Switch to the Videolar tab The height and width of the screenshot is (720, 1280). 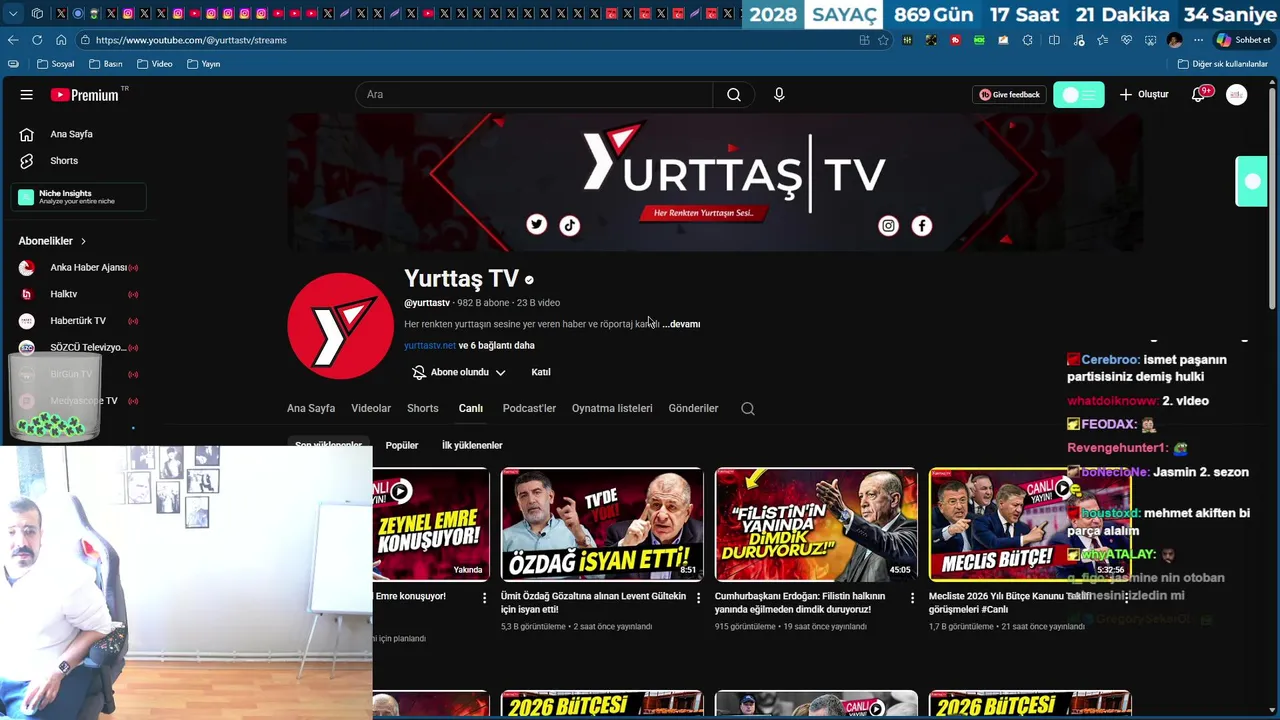(371, 408)
